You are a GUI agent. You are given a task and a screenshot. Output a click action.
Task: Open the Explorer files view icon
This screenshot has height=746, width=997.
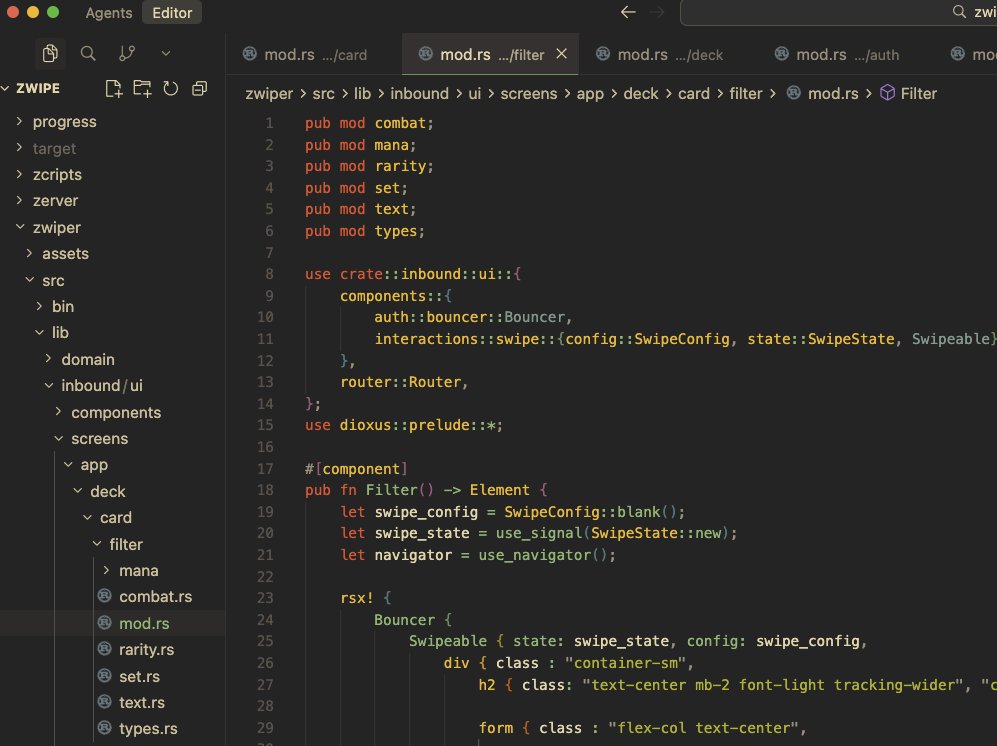(x=50, y=53)
